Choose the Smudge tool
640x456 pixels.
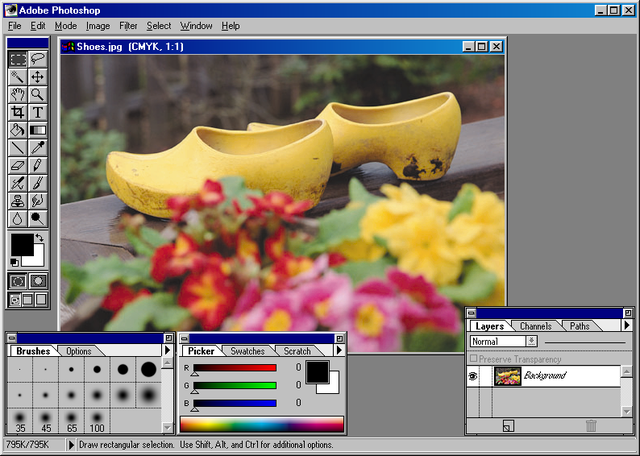(38, 201)
